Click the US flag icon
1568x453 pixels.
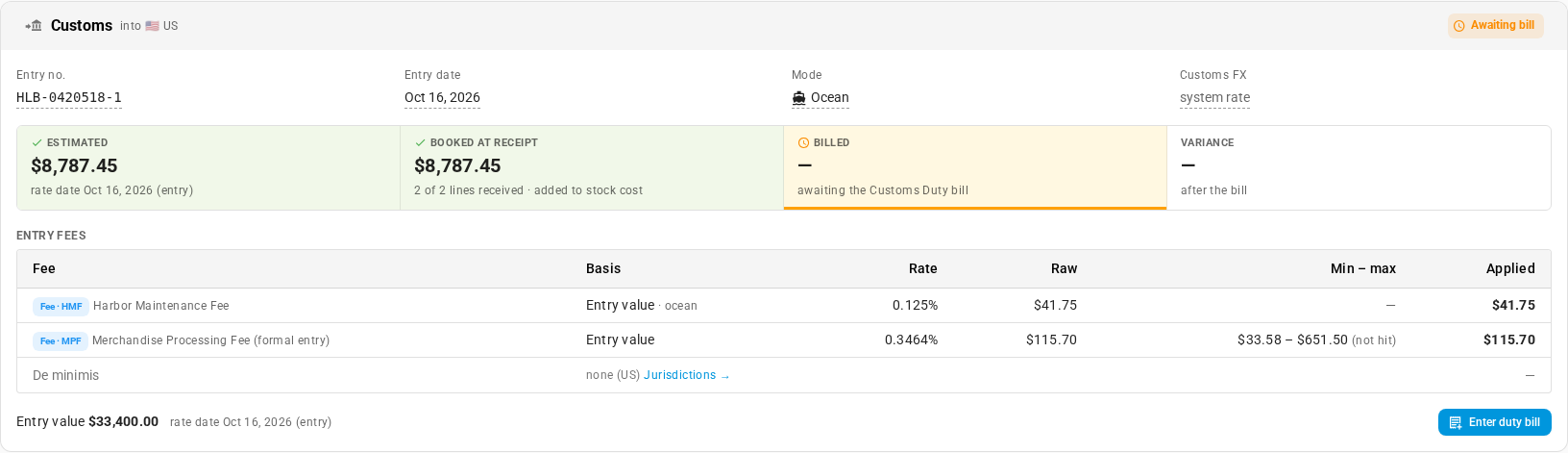tap(152, 26)
